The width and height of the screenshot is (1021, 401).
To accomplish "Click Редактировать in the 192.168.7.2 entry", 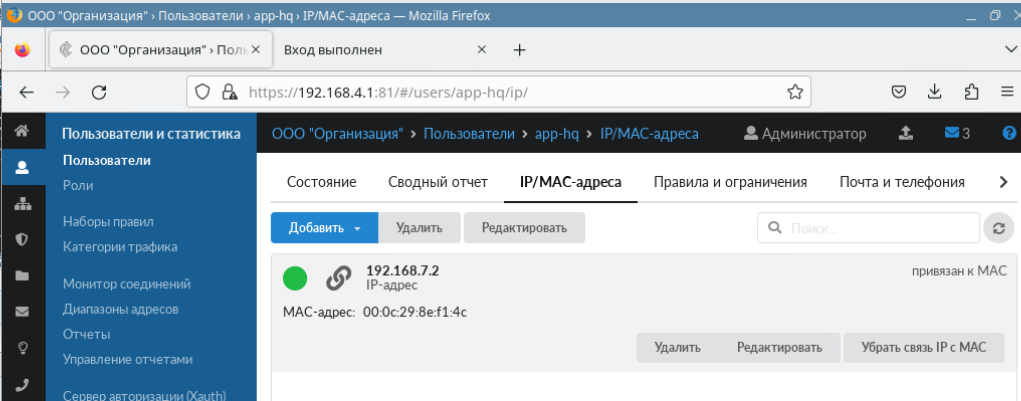I will tap(779, 348).
